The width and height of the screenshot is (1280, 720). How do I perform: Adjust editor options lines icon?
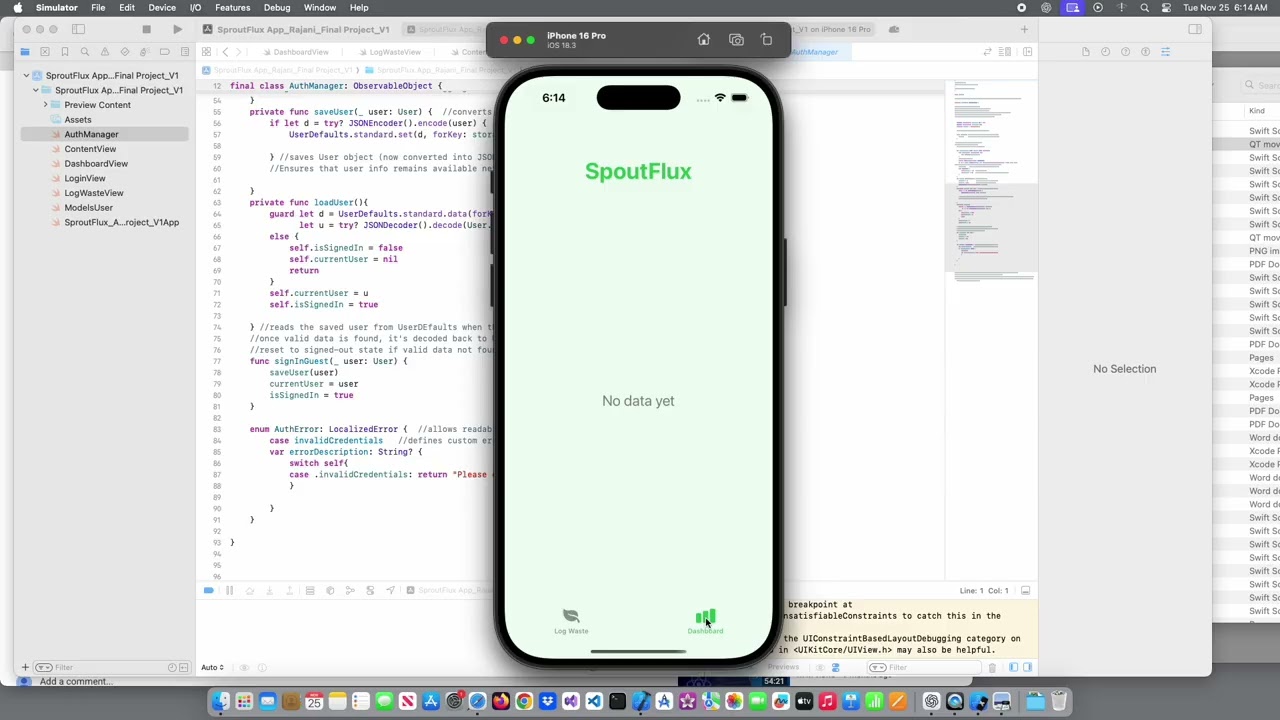click(x=1007, y=52)
